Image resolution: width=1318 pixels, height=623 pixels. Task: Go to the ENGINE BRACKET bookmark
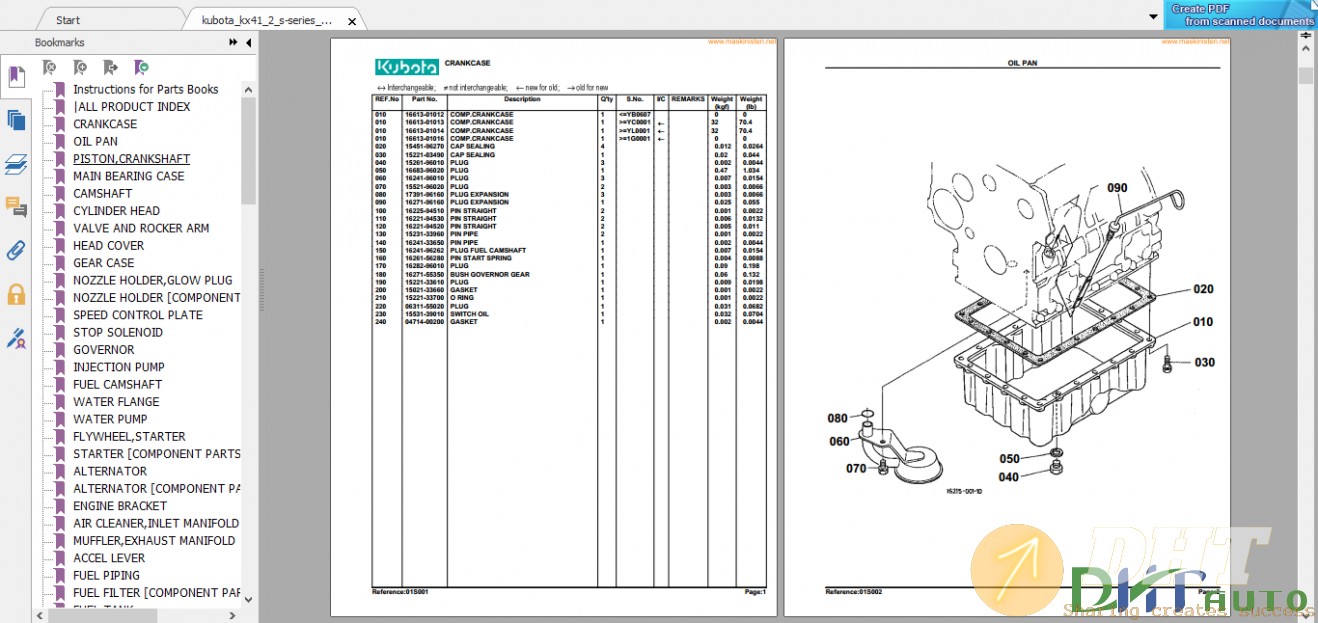120,506
